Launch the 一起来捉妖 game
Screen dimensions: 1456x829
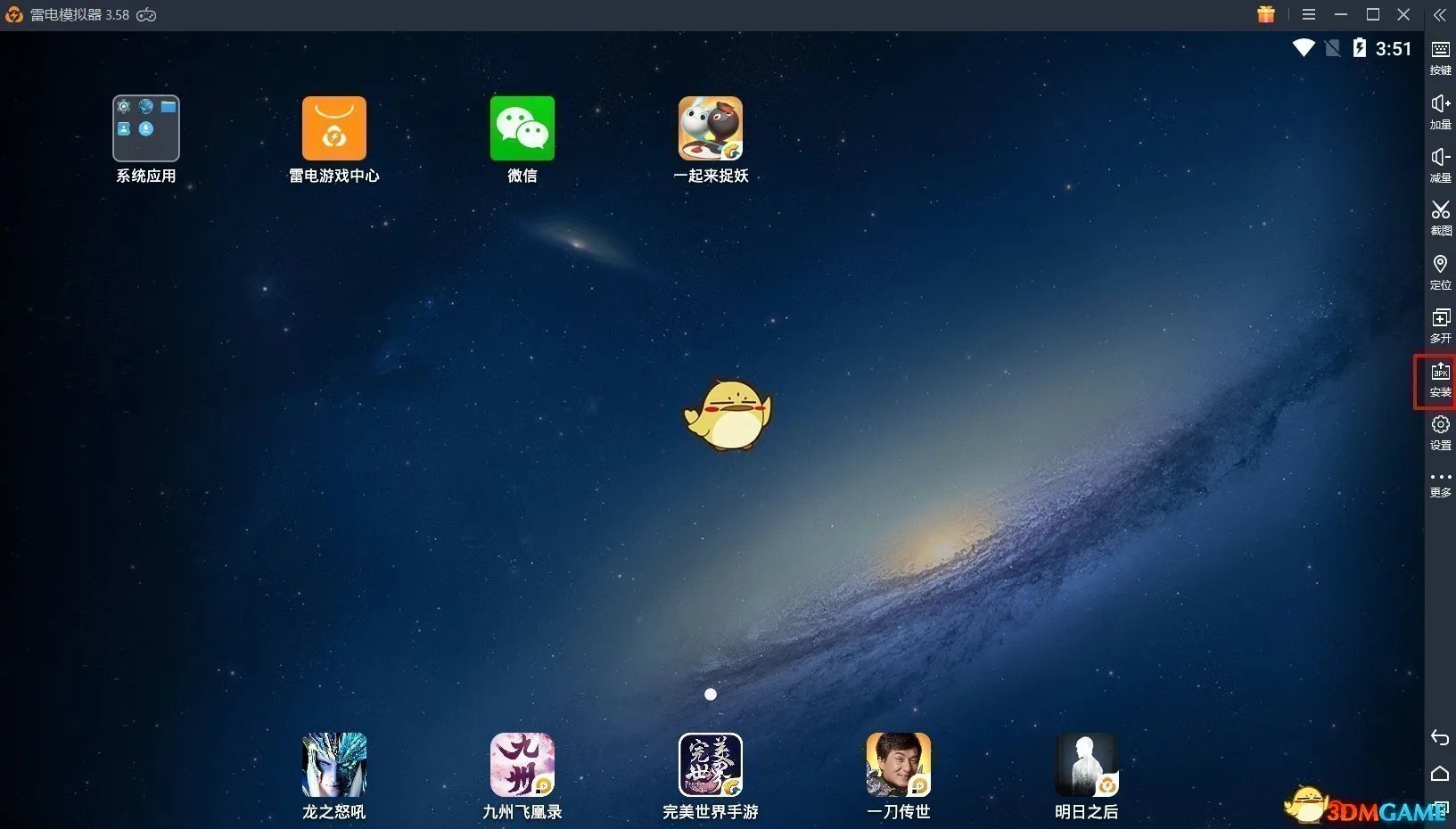711,129
